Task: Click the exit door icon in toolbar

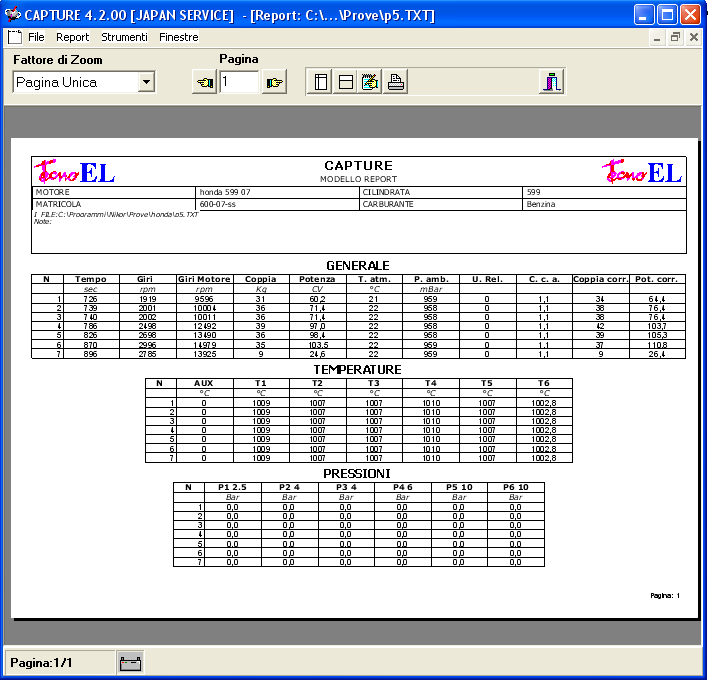Action: pos(551,83)
